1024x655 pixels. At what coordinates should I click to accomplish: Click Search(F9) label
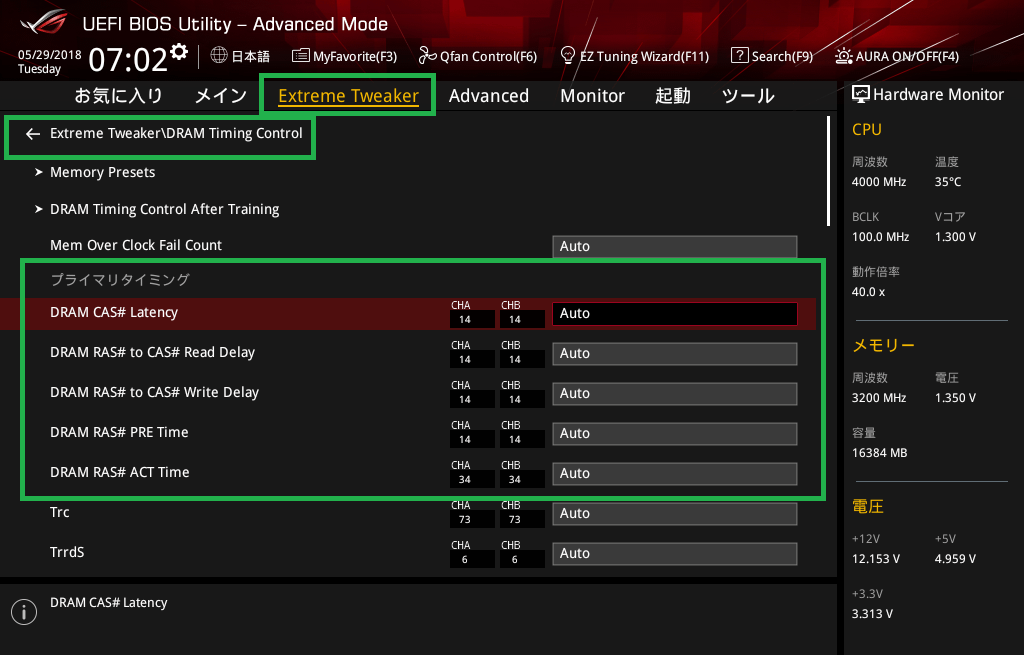782,56
